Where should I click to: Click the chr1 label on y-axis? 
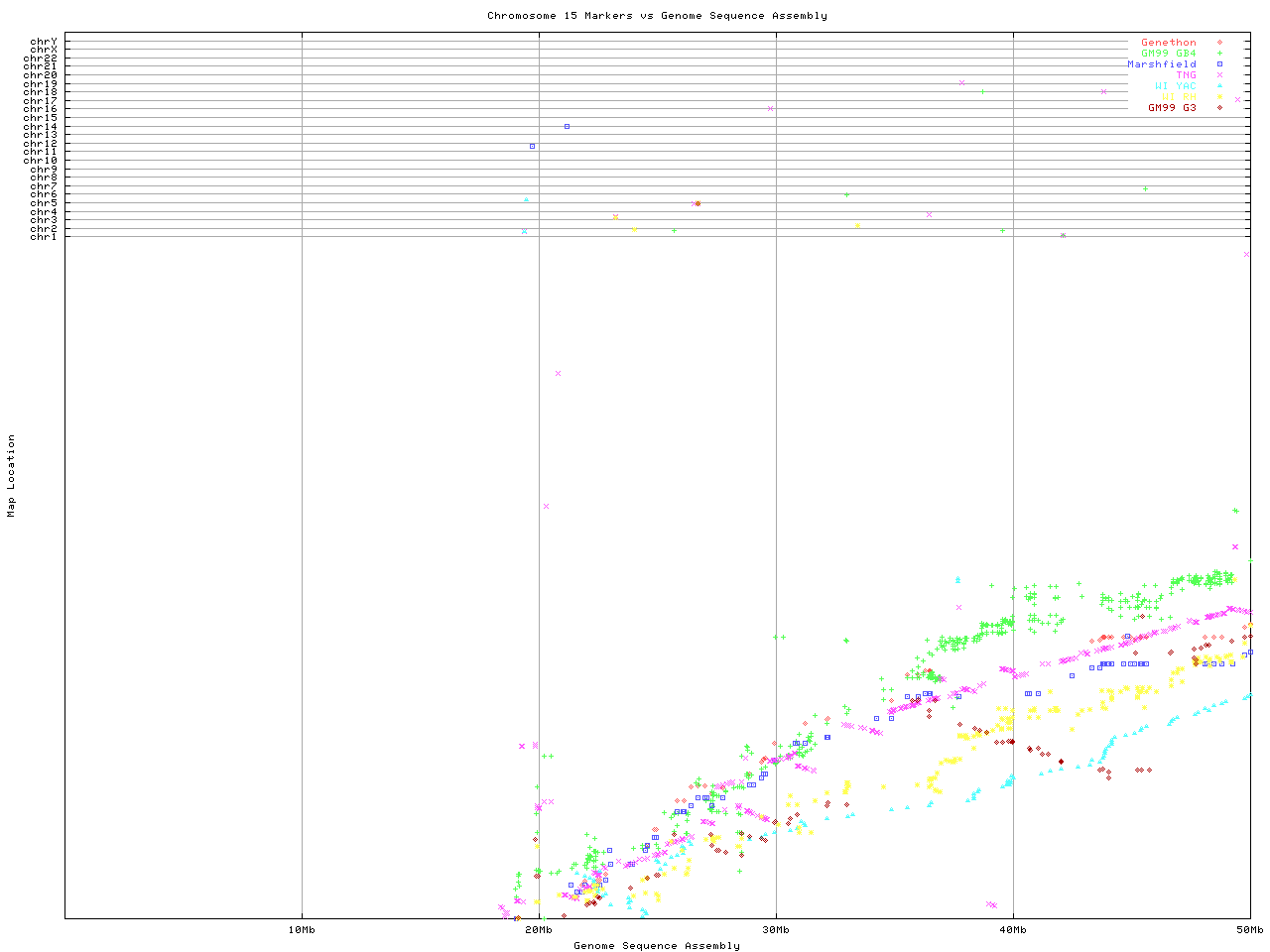(x=44, y=237)
